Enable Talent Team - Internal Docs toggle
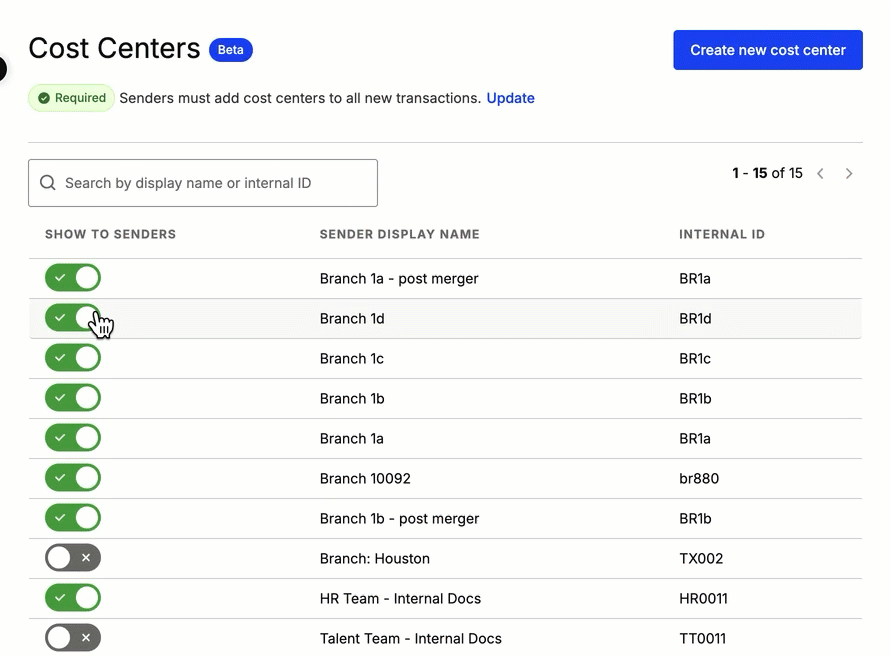Image resolution: width=890 pixels, height=656 pixels. point(73,638)
